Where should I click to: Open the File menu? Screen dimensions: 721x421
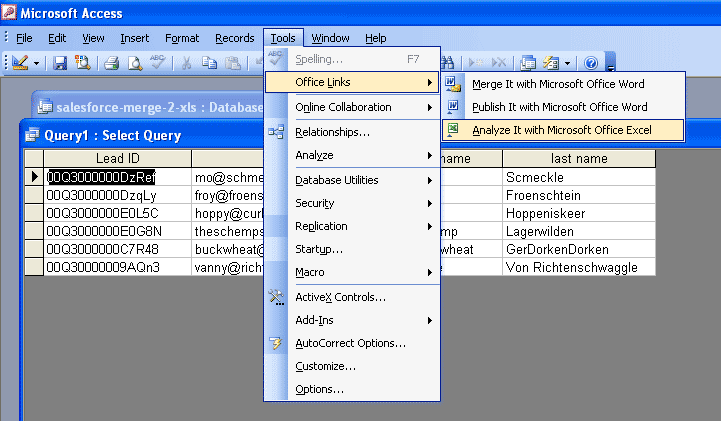point(24,38)
